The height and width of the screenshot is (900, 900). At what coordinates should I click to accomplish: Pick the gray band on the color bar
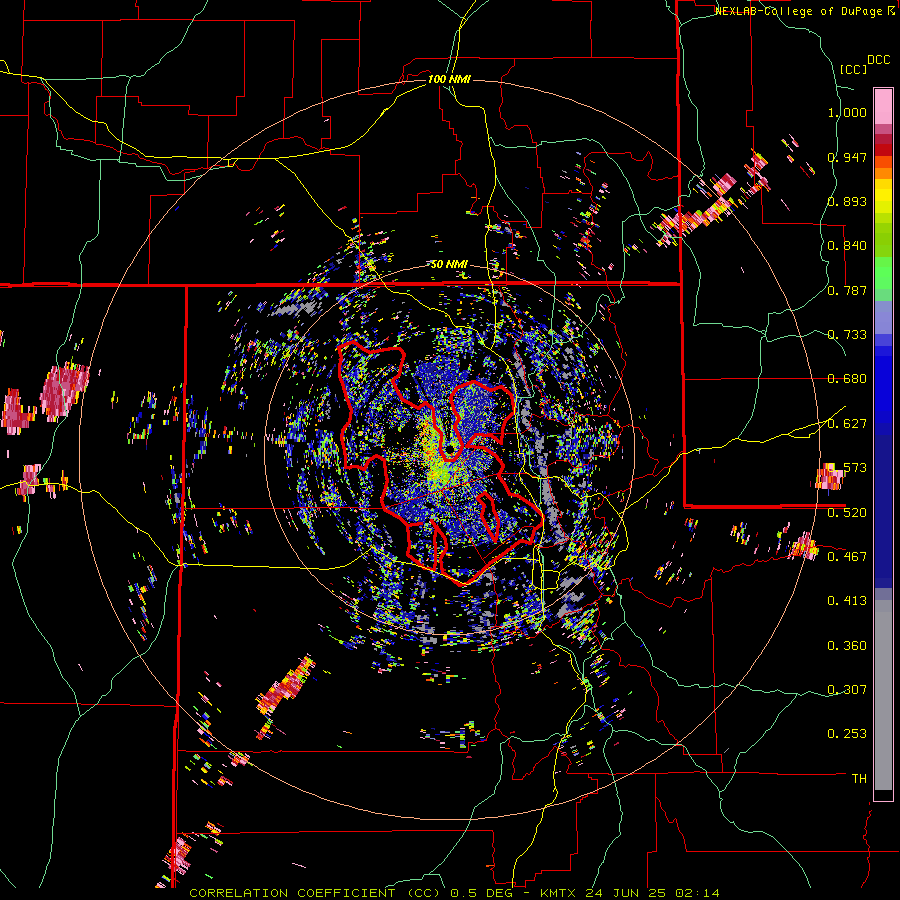pyautogui.click(x=883, y=695)
